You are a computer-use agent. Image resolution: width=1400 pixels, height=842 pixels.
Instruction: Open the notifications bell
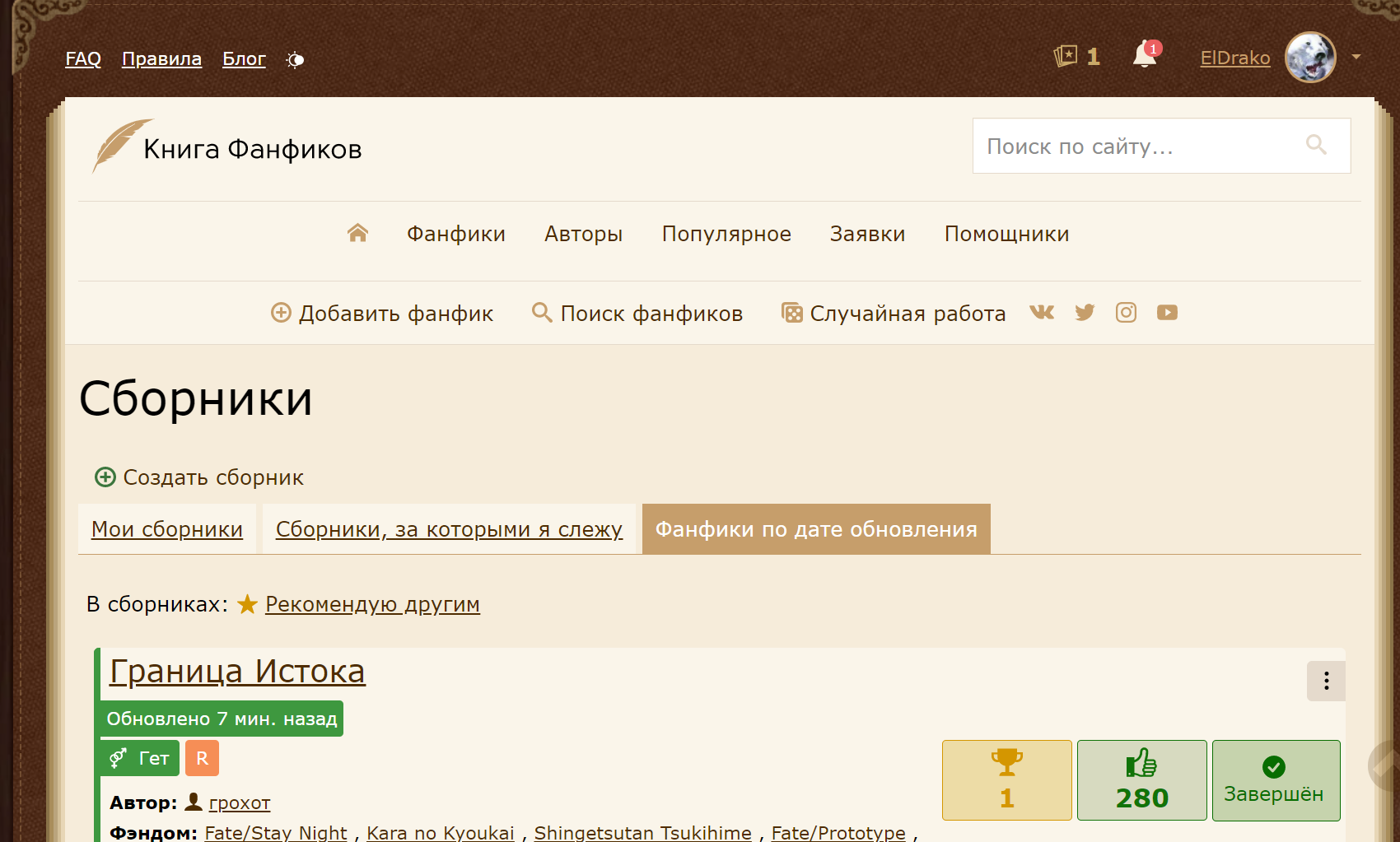pos(1145,56)
